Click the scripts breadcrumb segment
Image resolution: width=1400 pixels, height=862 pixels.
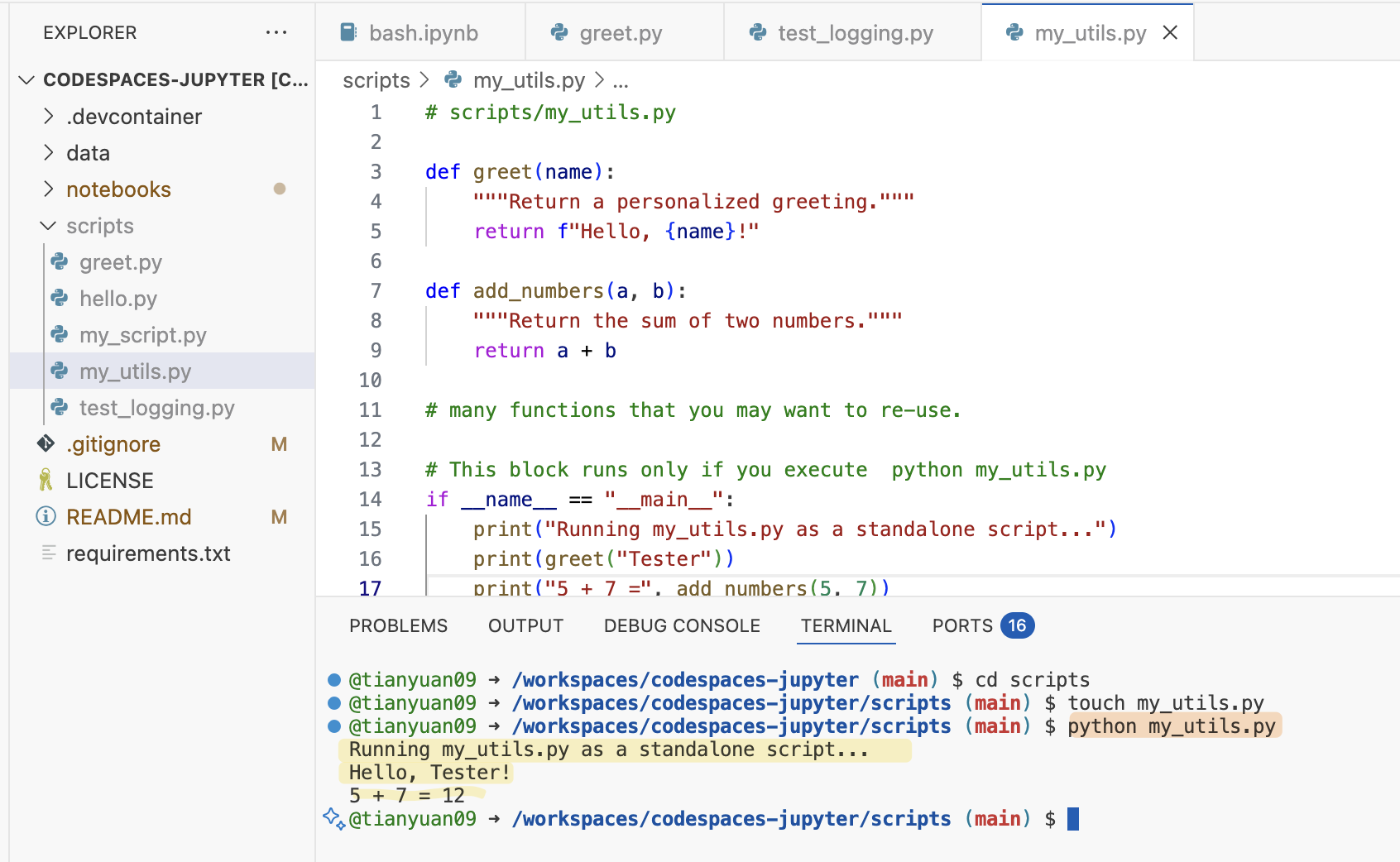point(376,80)
